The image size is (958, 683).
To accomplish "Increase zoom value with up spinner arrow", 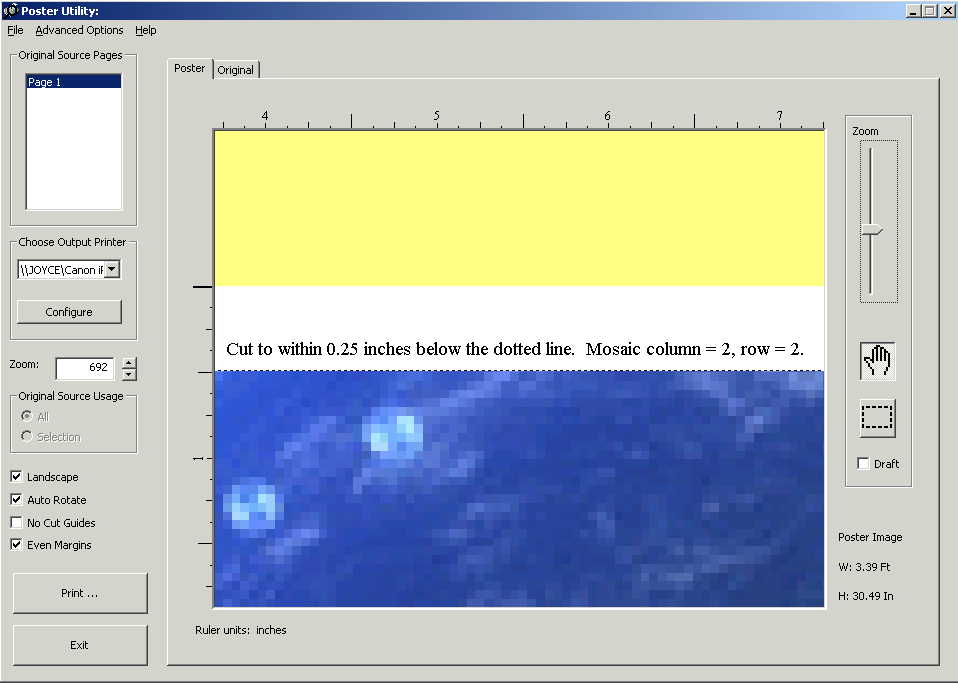I will pyautogui.click(x=129, y=362).
